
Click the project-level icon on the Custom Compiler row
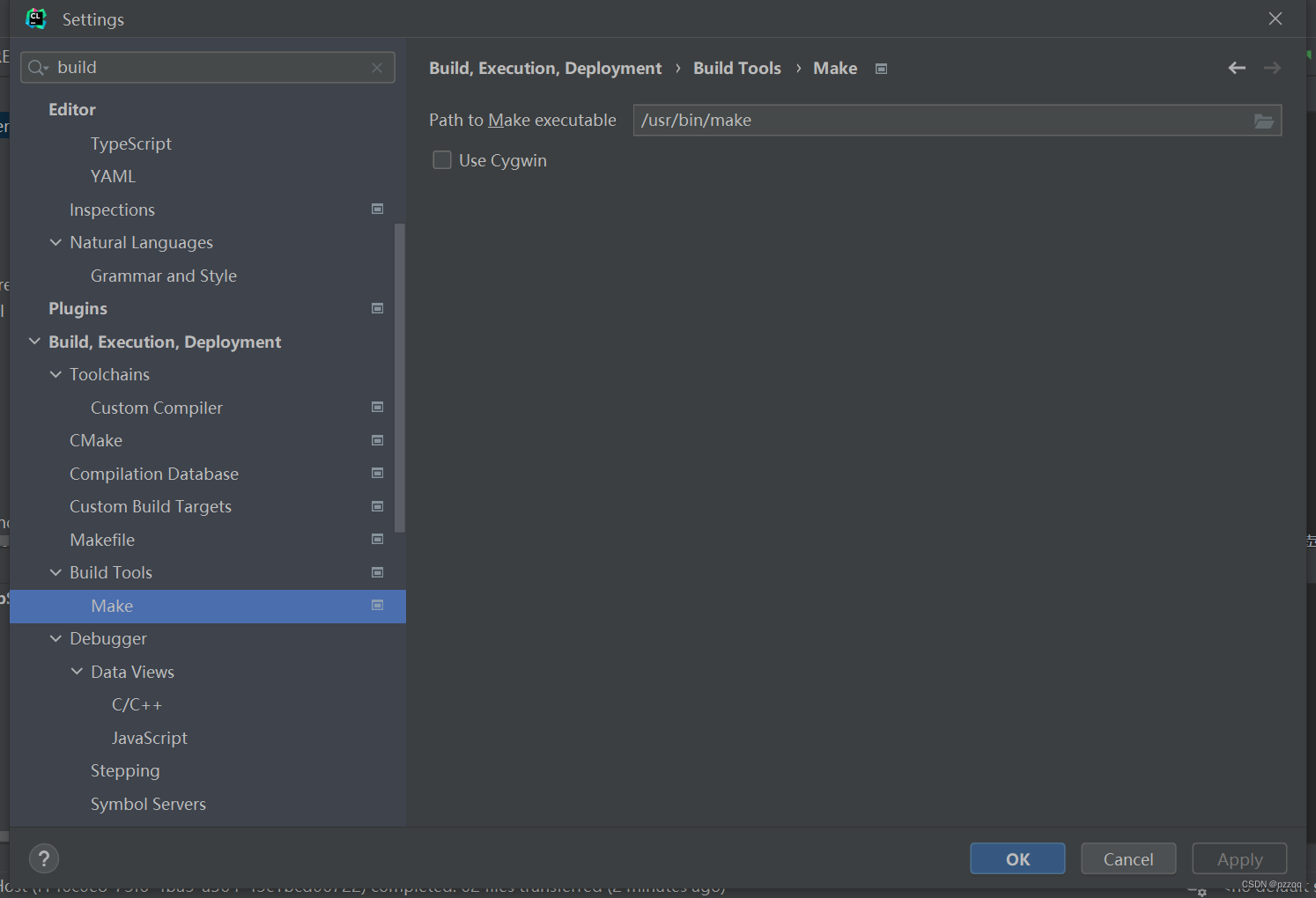(x=378, y=407)
